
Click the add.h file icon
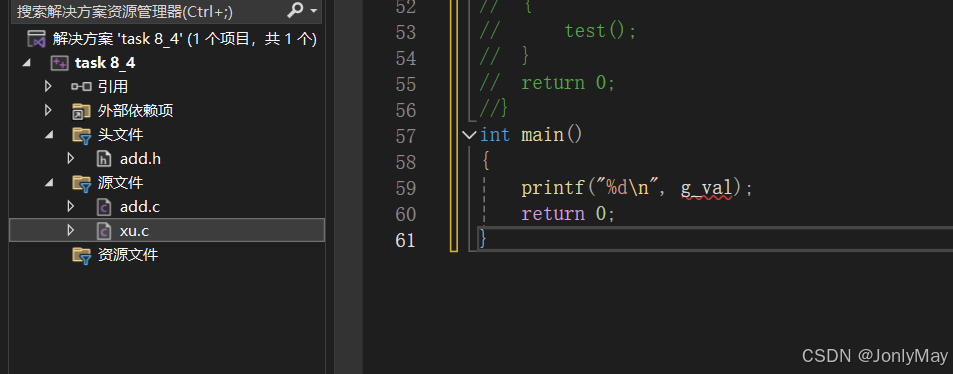pyautogui.click(x=104, y=159)
